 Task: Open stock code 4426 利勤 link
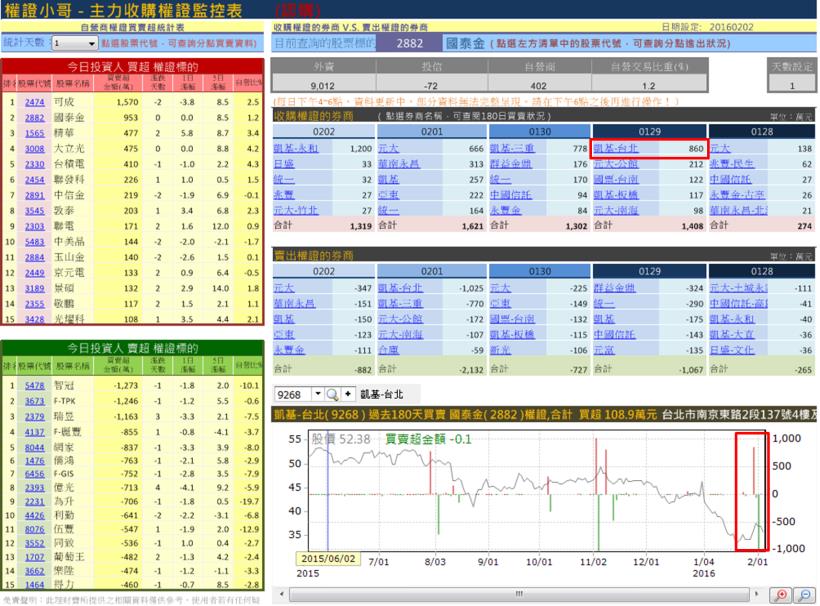pos(35,516)
